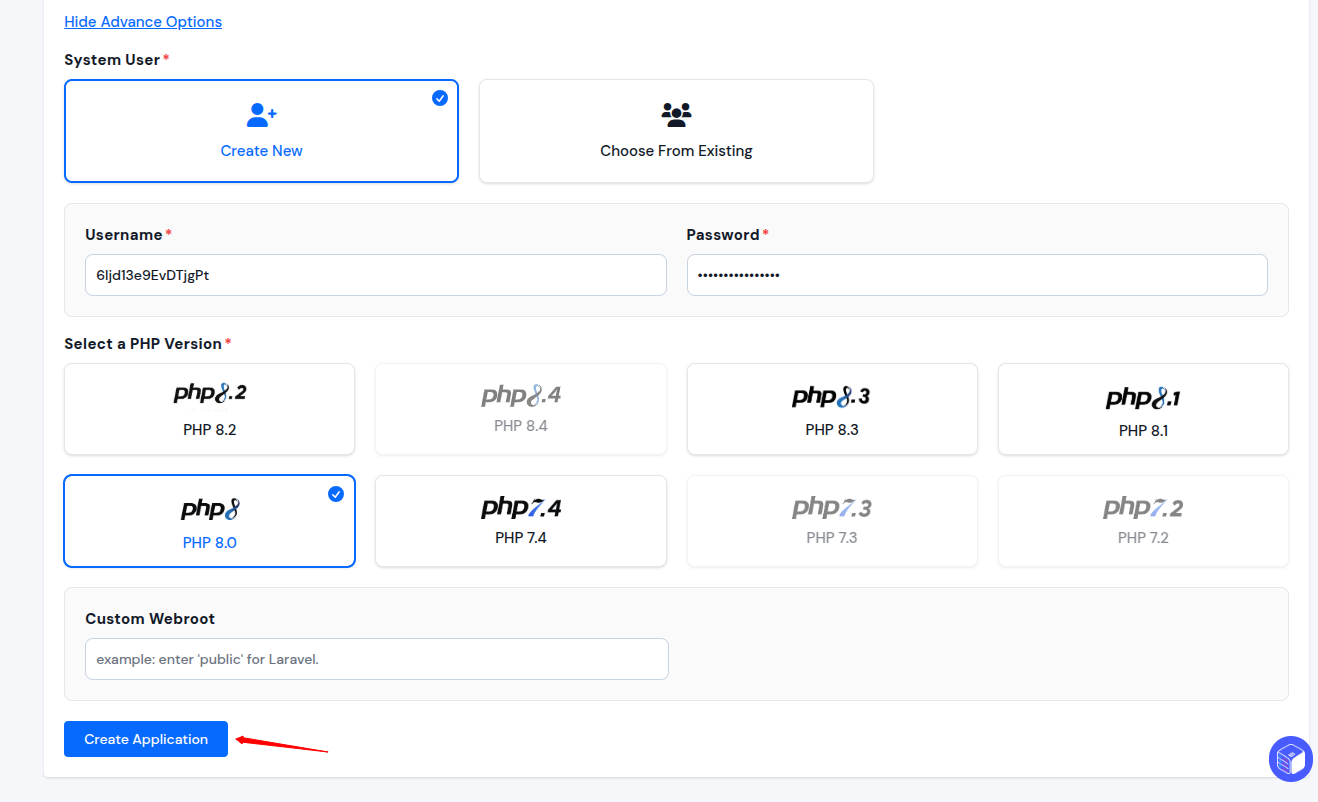
Task: Click the PHP 7.3 logo
Action: 831,507
